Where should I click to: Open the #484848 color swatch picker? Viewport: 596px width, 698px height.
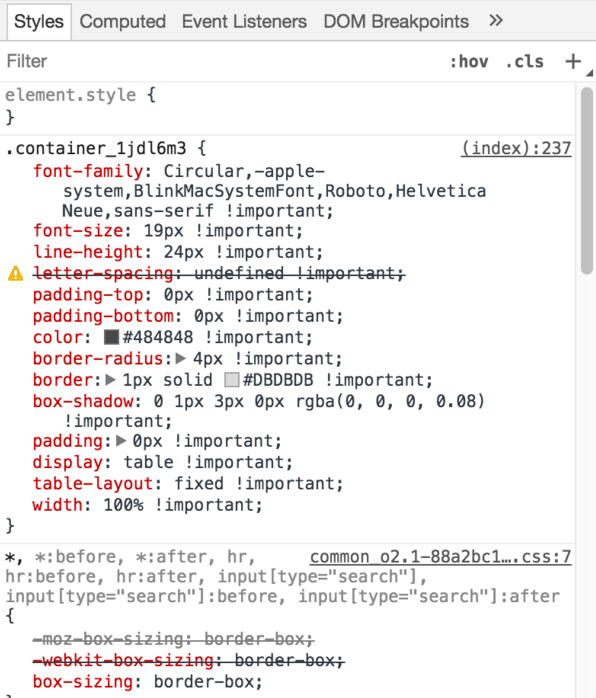click(111, 337)
